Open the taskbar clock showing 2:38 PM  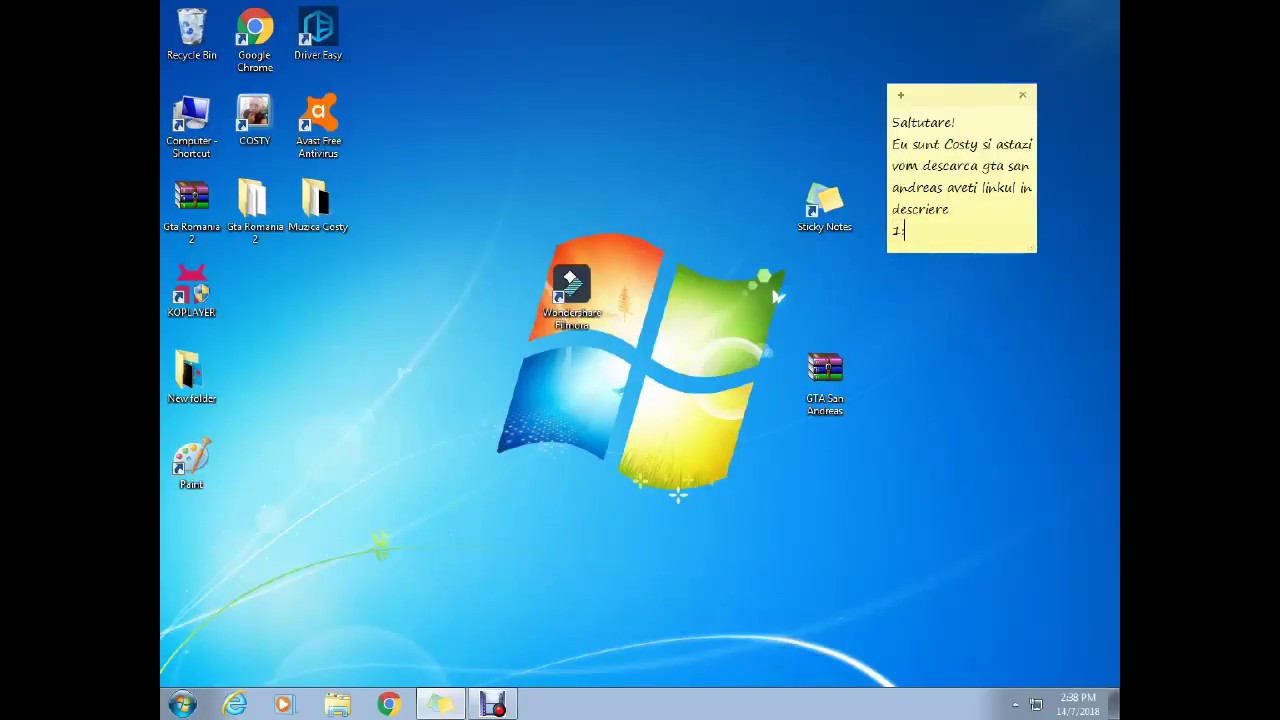[x=1077, y=704]
